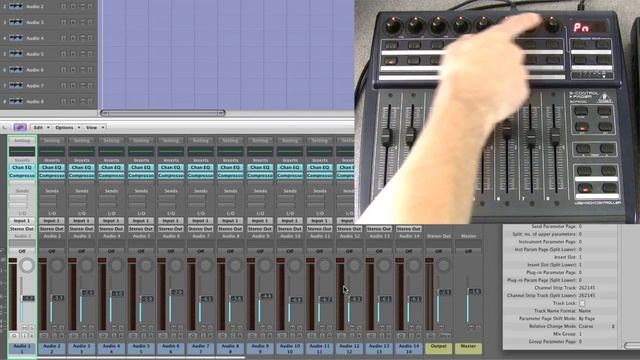The image size is (640, 360).
Task: Mute the Audio 1 channel strip
Action: point(24,327)
